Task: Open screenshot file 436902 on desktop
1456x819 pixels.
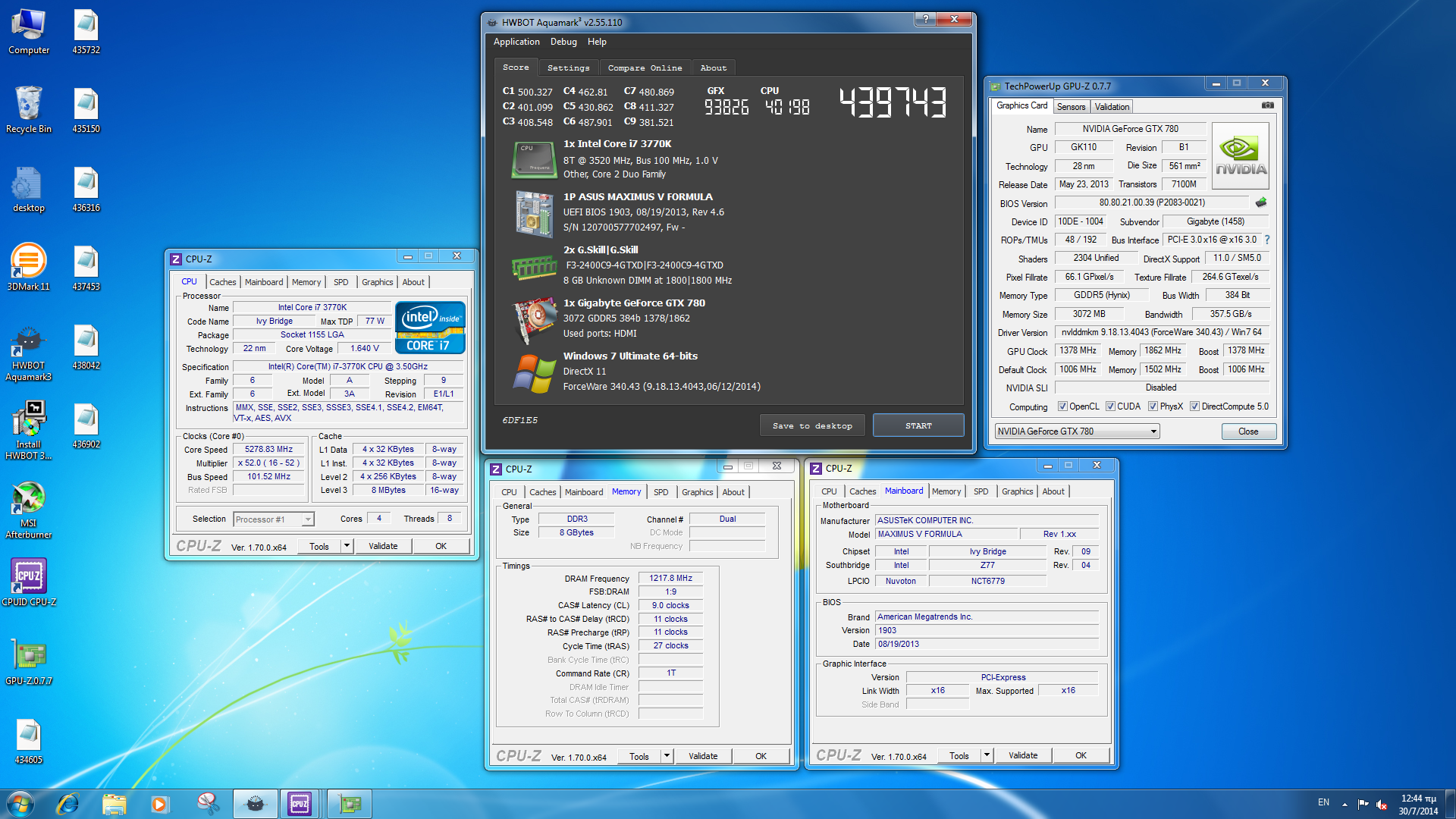Action: [x=86, y=426]
